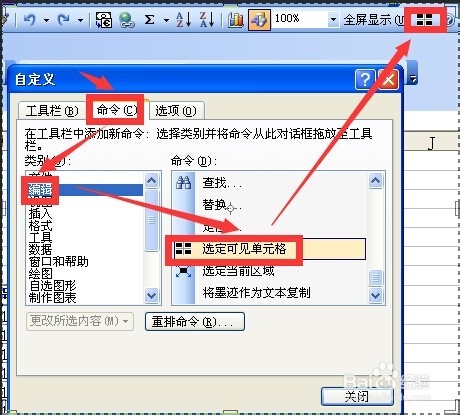
Task: Click the insert hyperlink globe icon
Action: pyautogui.click(x=127, y=20)
